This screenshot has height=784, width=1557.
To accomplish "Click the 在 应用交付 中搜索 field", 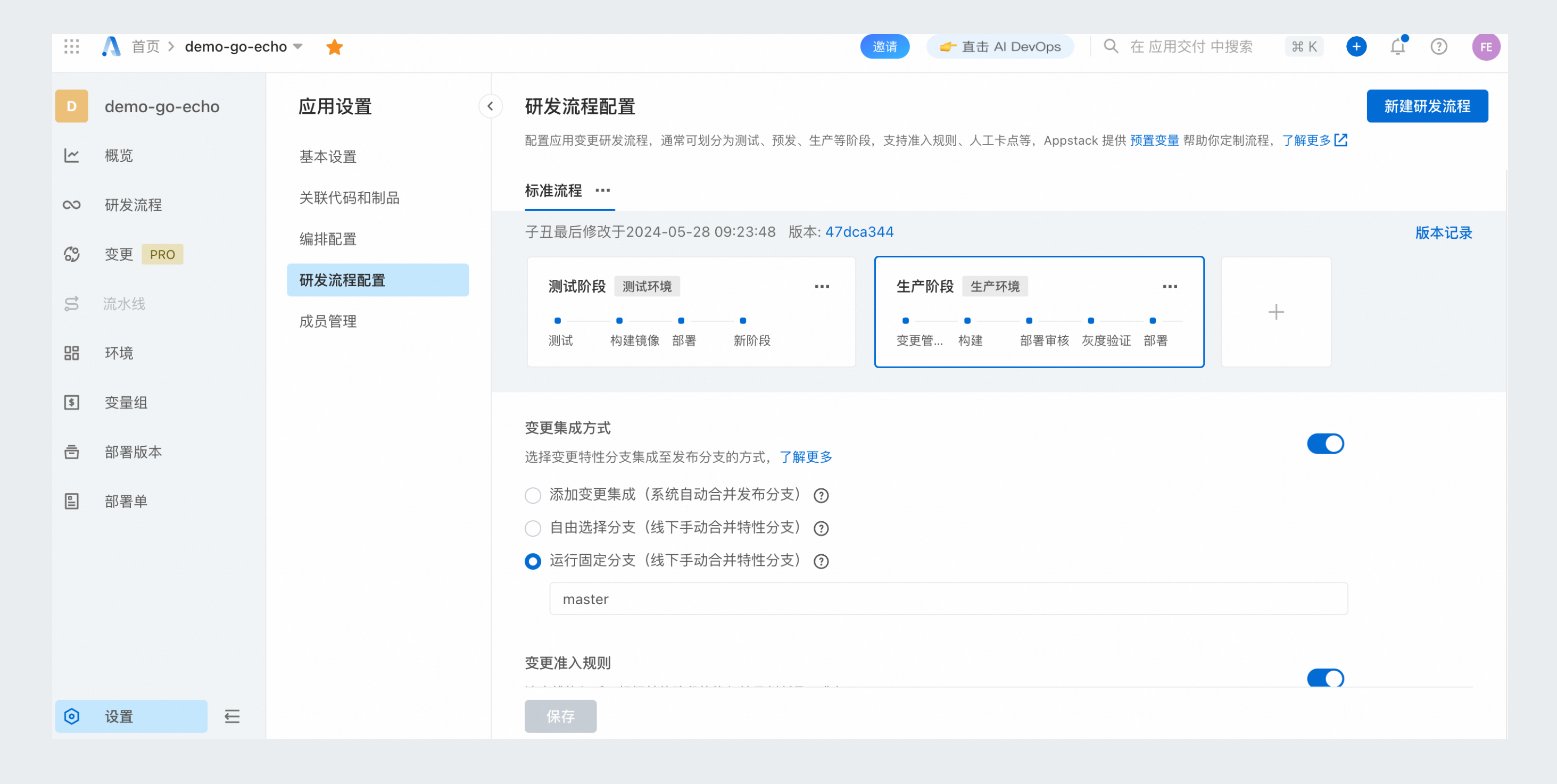I will (x=1191, y=46).
